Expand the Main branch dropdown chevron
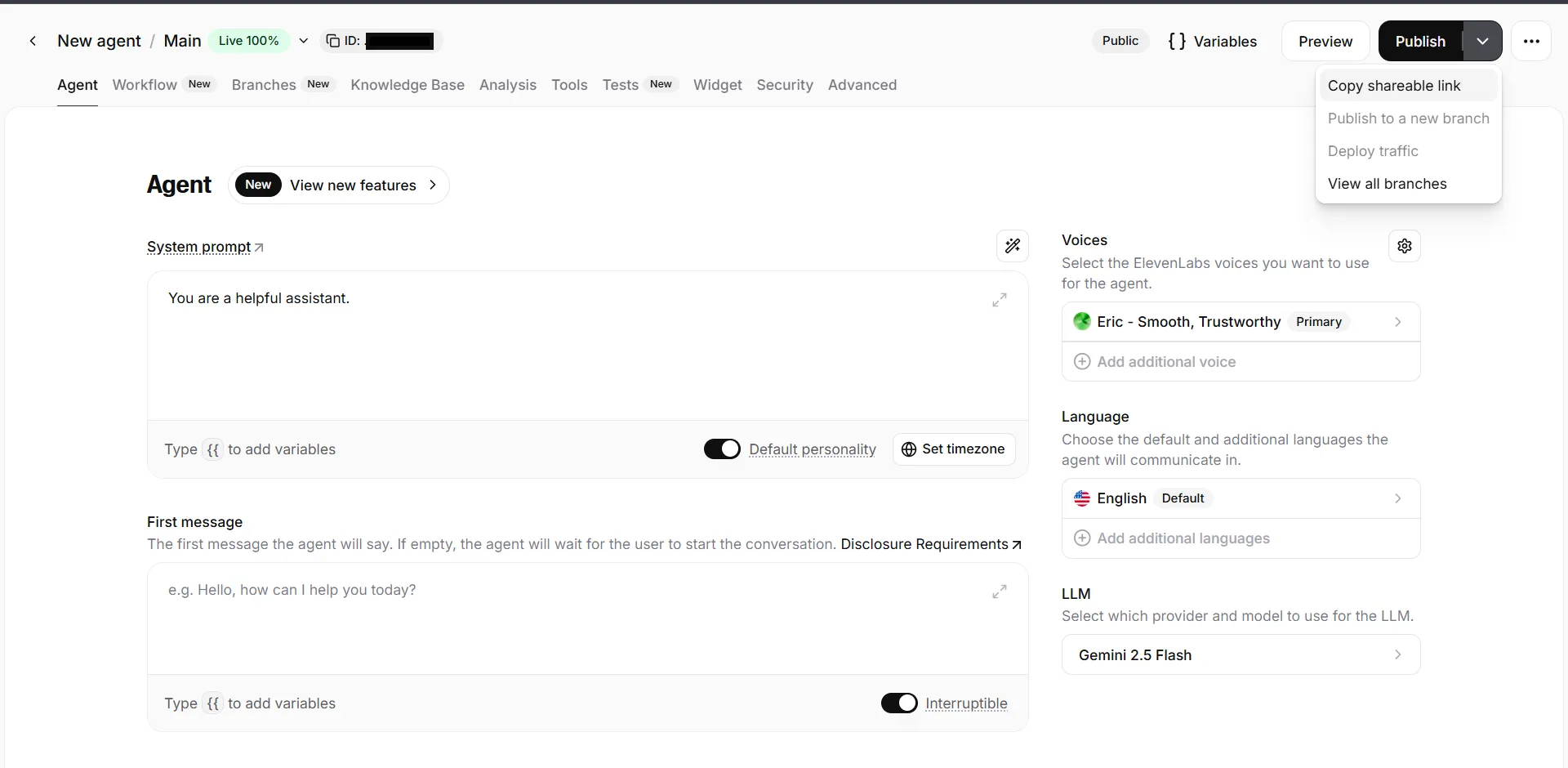Image resolution: width=1568 pixels, height=768 pixels. click(x=303, y=41)
